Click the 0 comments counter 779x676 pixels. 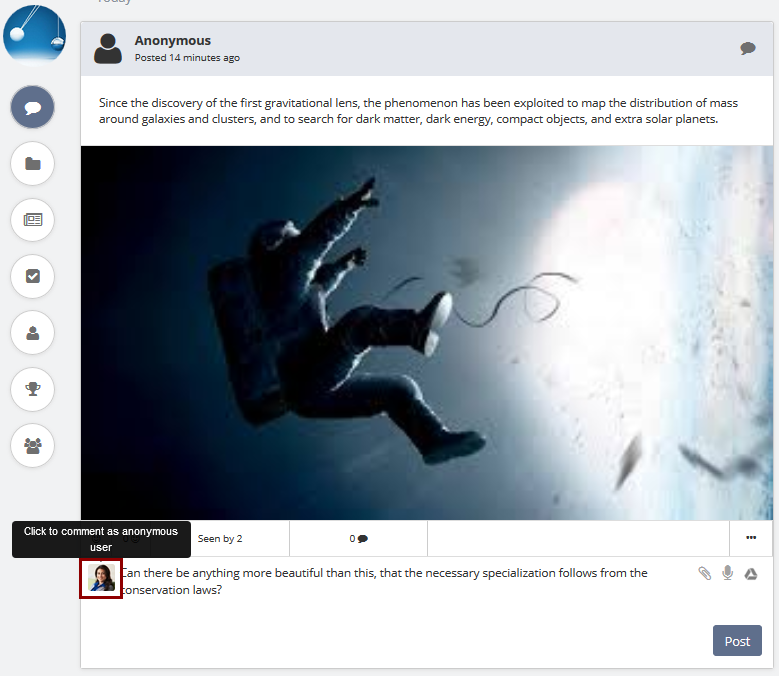[358, 538]
